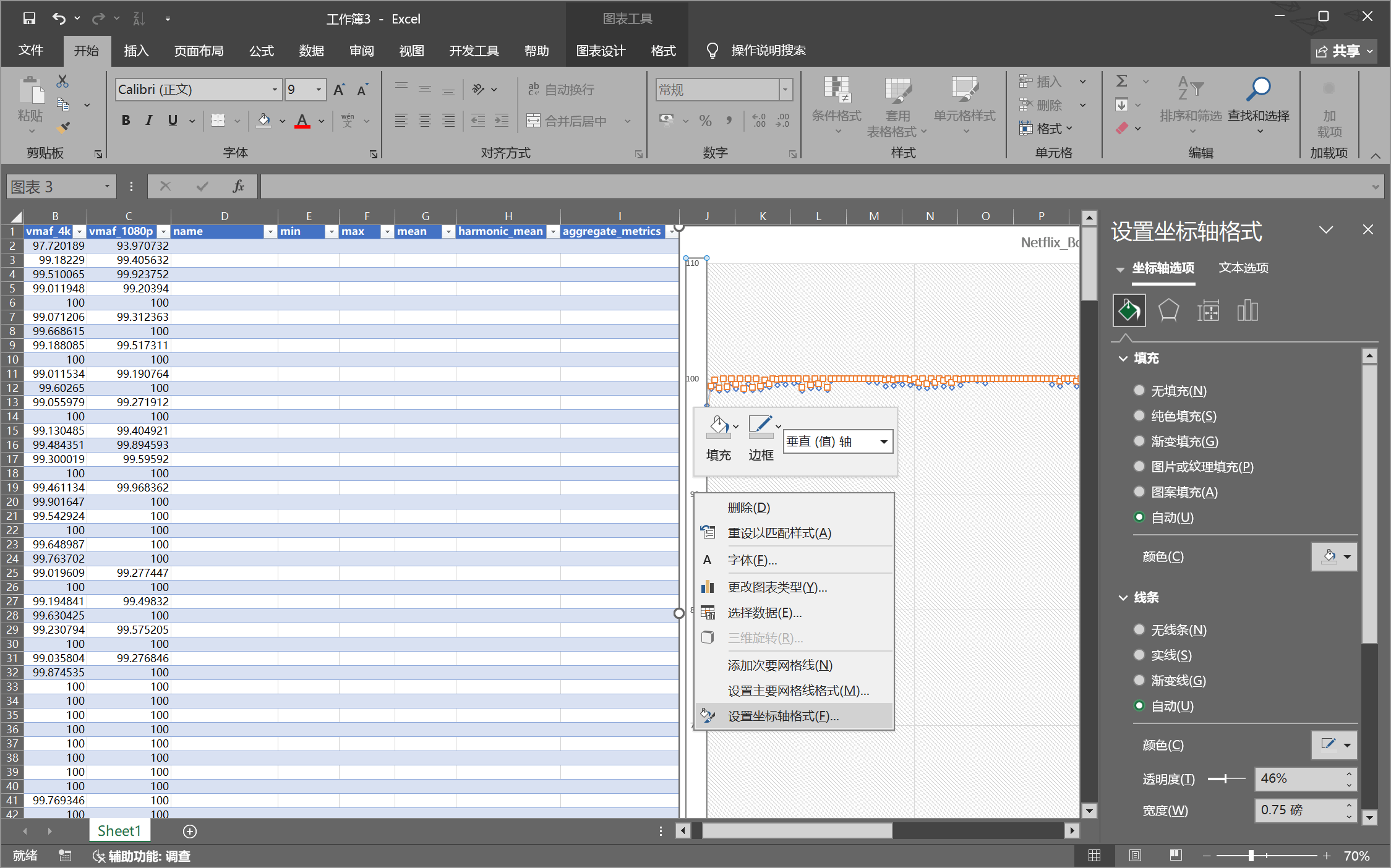Open fill color swatch picker in pane
Viewport: 1391px width, 868px height.
tap(1334, 556)
